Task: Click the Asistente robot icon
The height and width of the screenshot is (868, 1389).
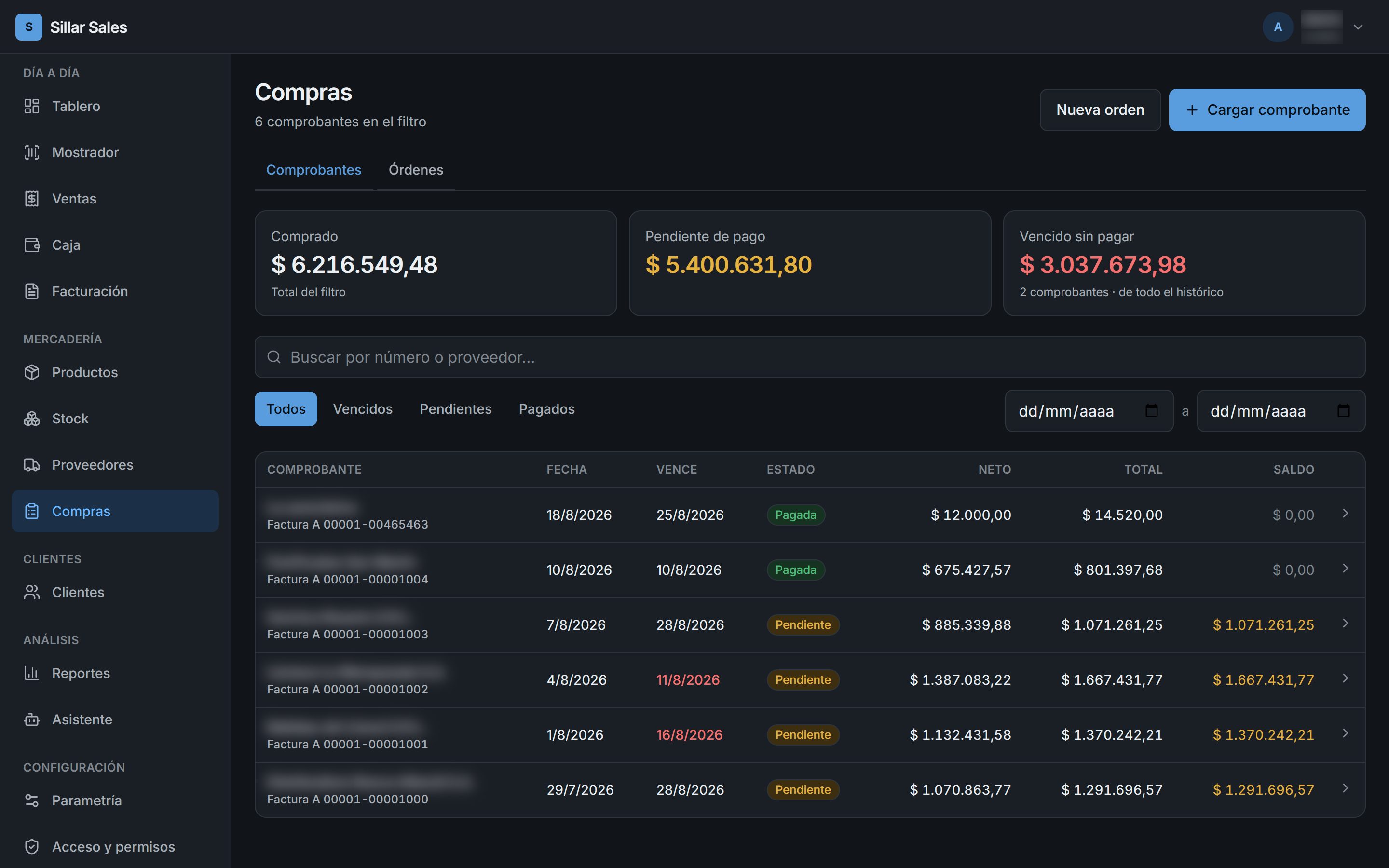Action: (31, 719)
